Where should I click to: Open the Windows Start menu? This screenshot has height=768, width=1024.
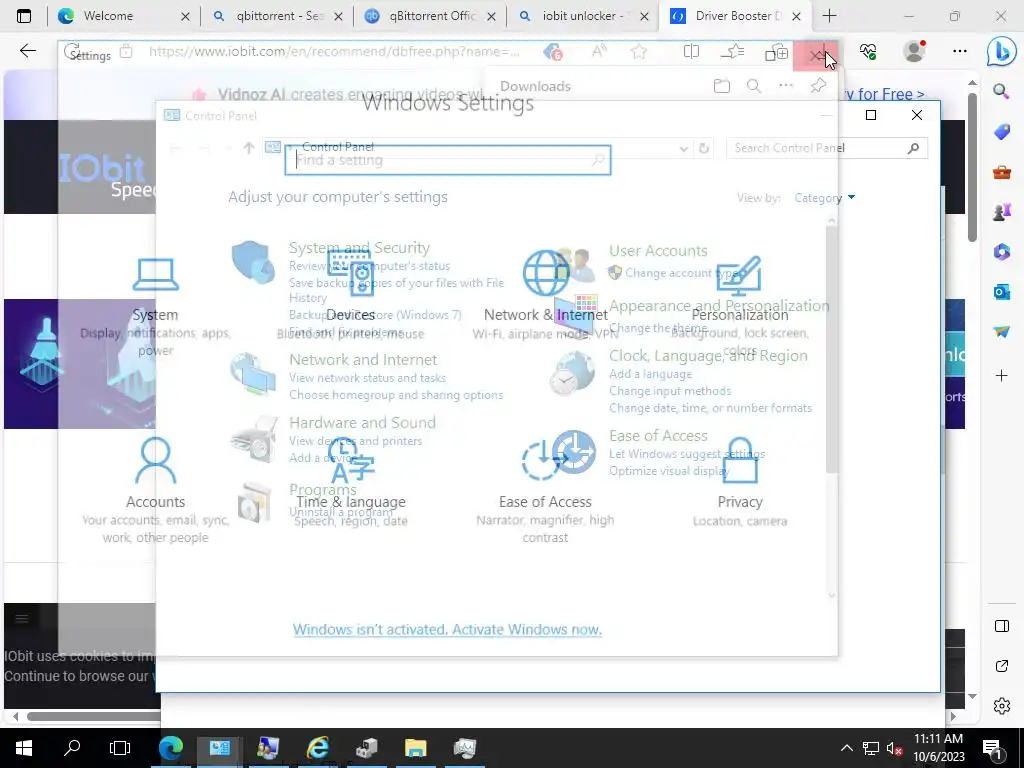pos(24,748)
